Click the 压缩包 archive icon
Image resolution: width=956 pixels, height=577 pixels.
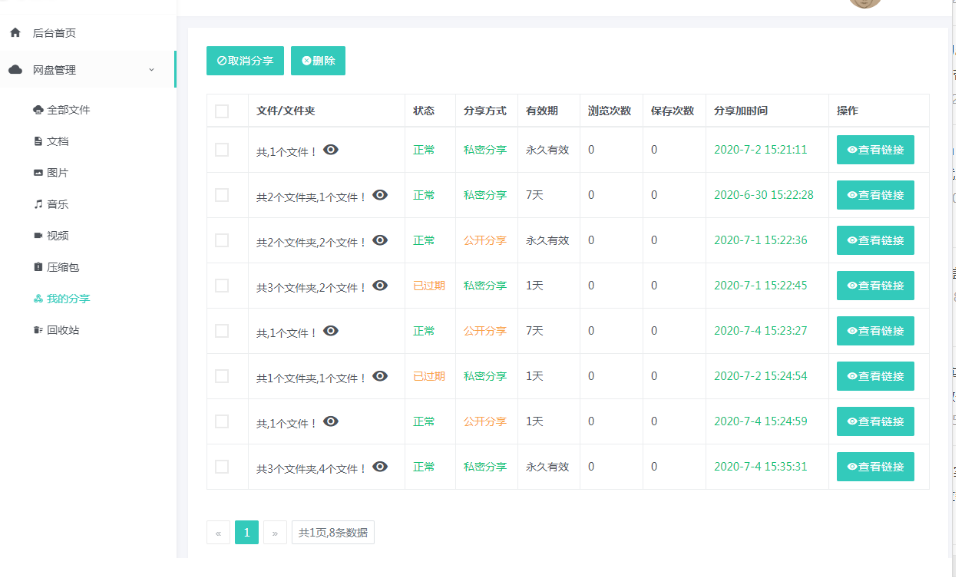tap(38, 267)
